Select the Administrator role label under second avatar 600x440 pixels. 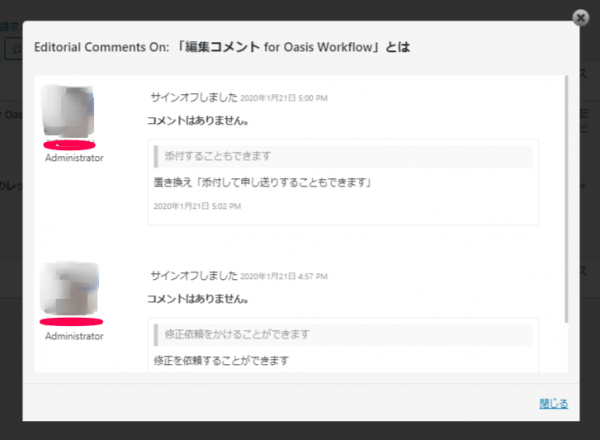pos(74,336)
